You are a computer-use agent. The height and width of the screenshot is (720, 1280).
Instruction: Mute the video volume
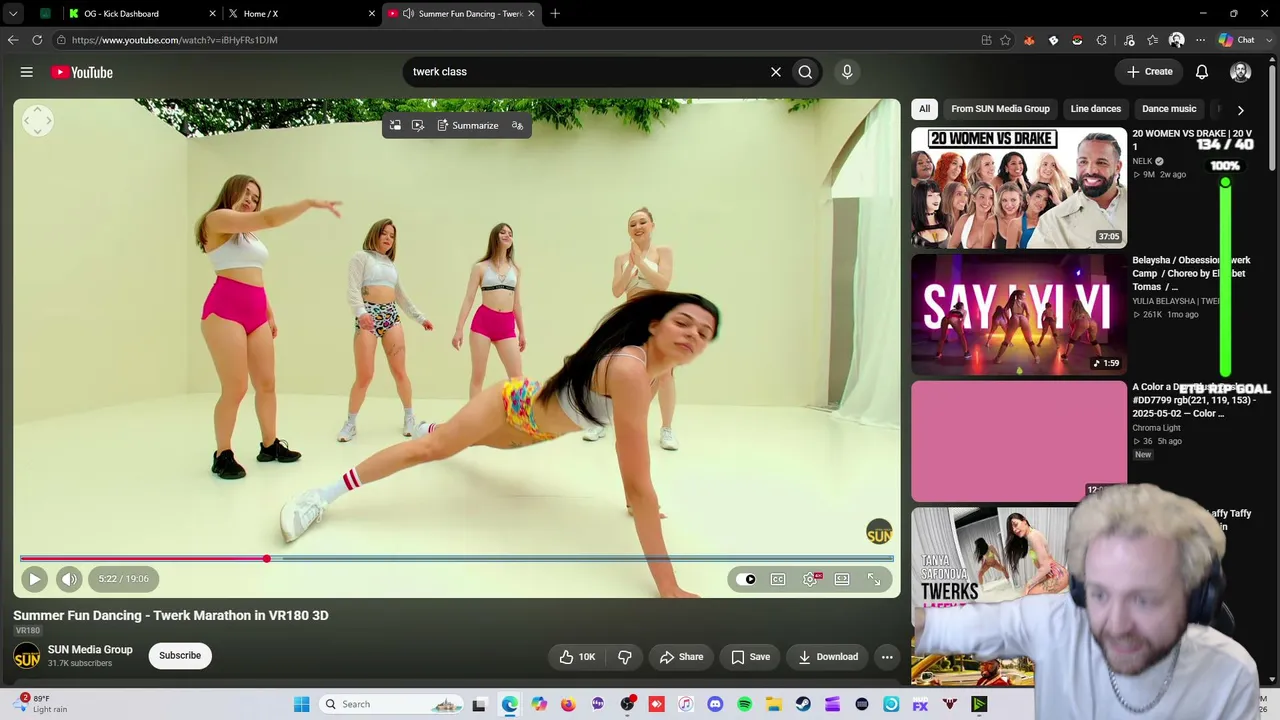click(x=69, y=579)
